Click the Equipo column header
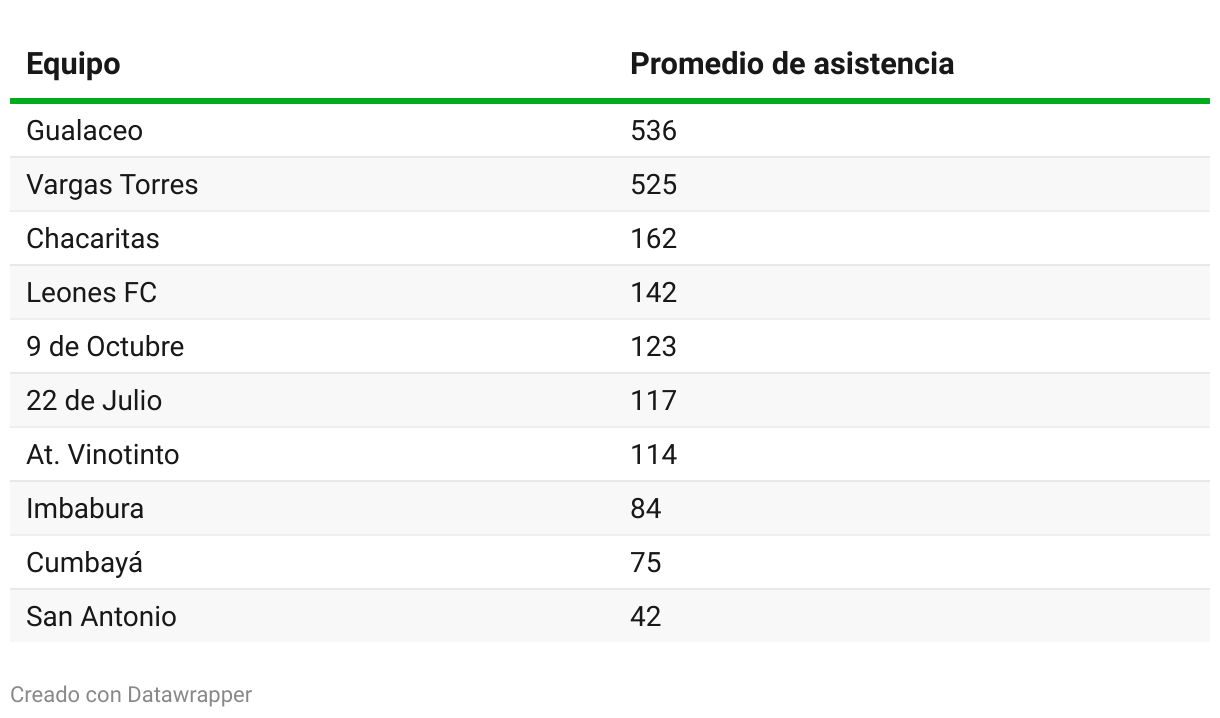This screenshot has width=1220, height=718. (73, 65)
